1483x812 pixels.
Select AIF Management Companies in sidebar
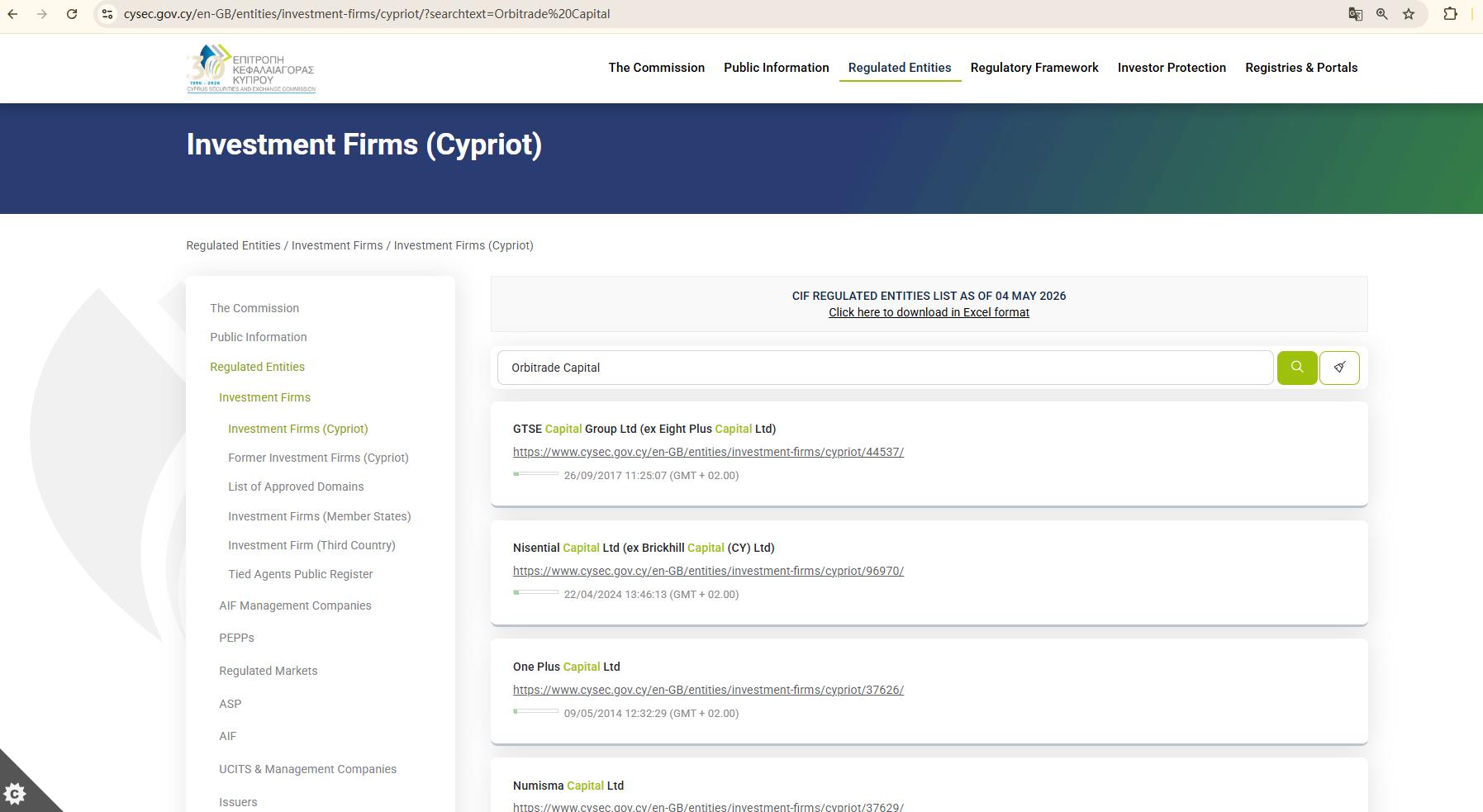(x=295, y=605)
